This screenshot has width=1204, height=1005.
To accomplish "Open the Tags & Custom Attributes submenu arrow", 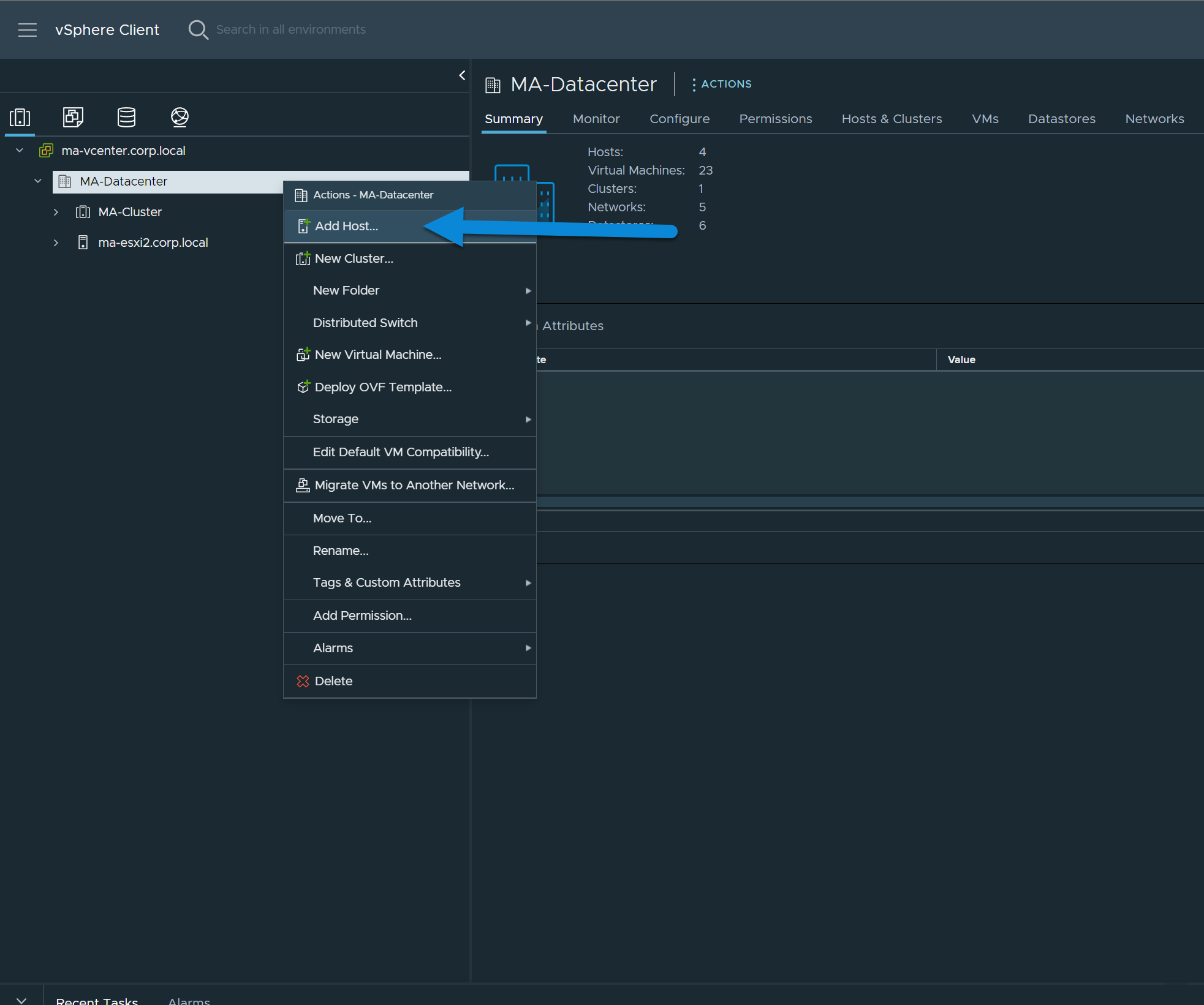I will [528, 583].
